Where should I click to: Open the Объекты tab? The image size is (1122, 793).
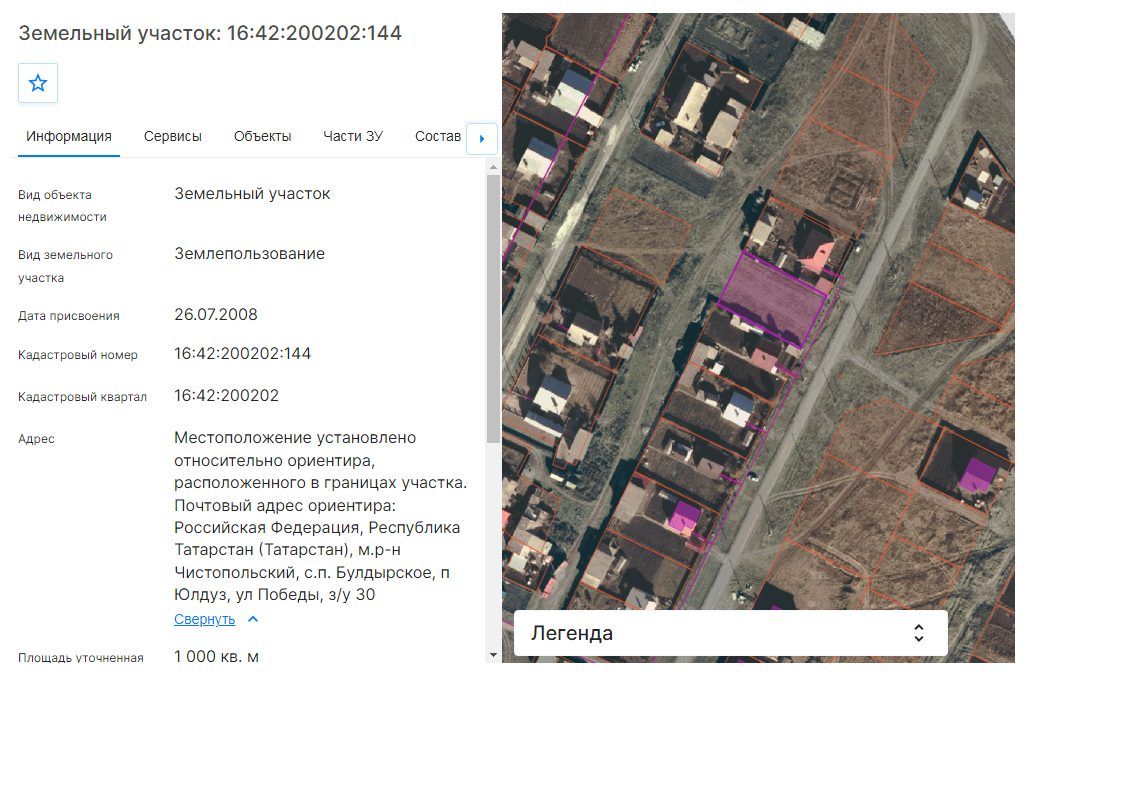[x=263, y=136]
